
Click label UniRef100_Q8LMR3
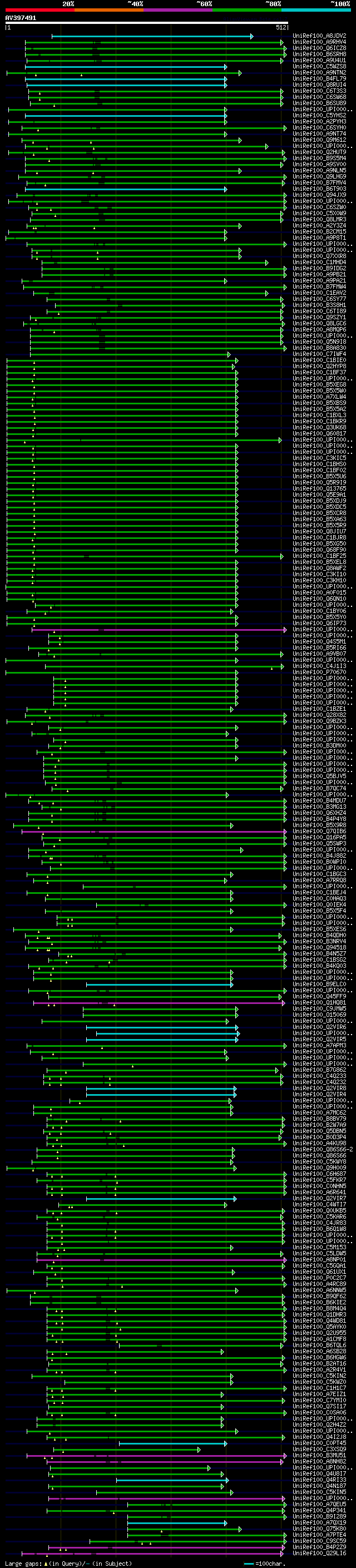(319, 219)
